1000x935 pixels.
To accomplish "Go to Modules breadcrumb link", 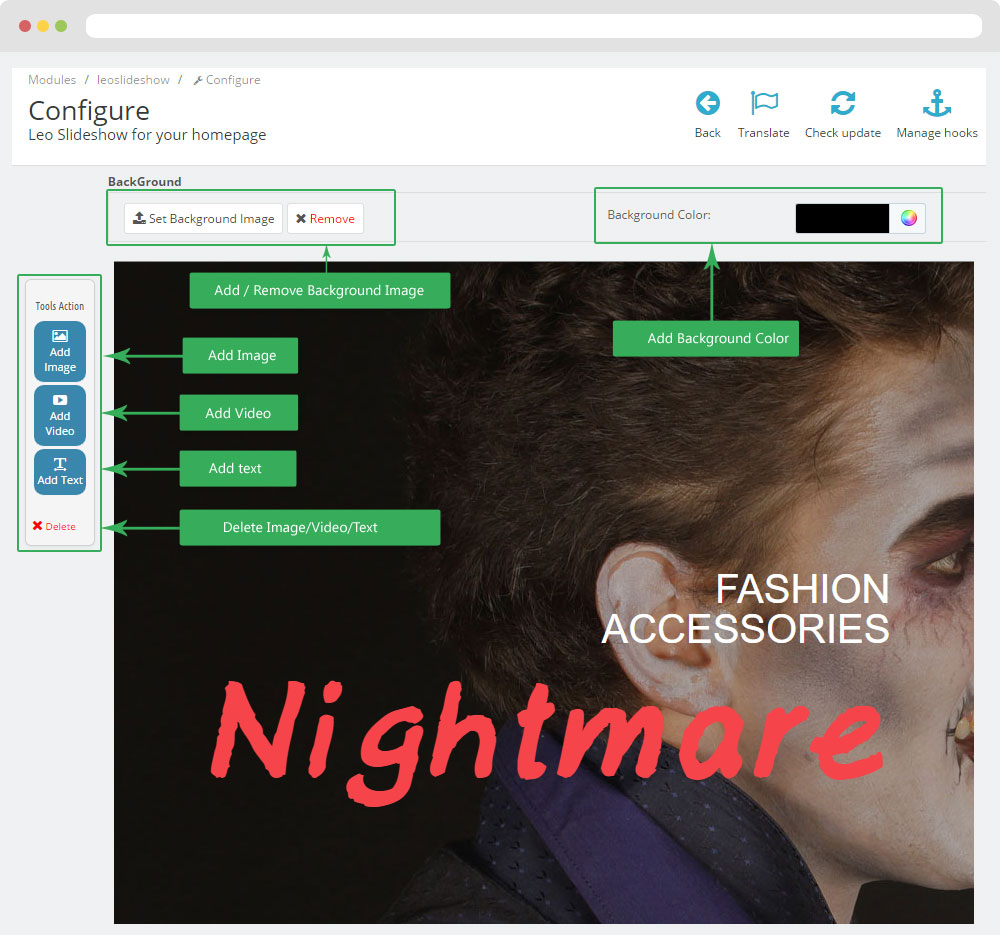I will pos(52,80).
